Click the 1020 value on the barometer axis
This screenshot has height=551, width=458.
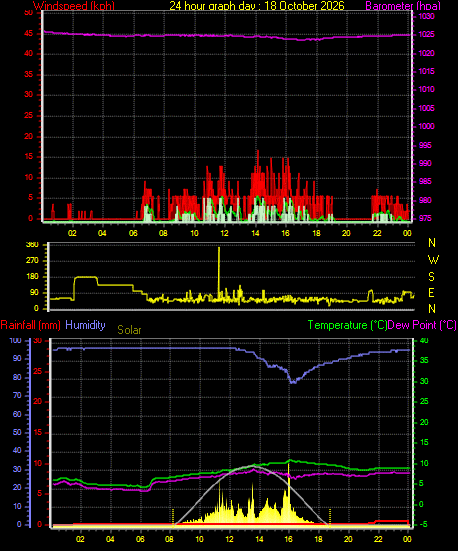426,53
